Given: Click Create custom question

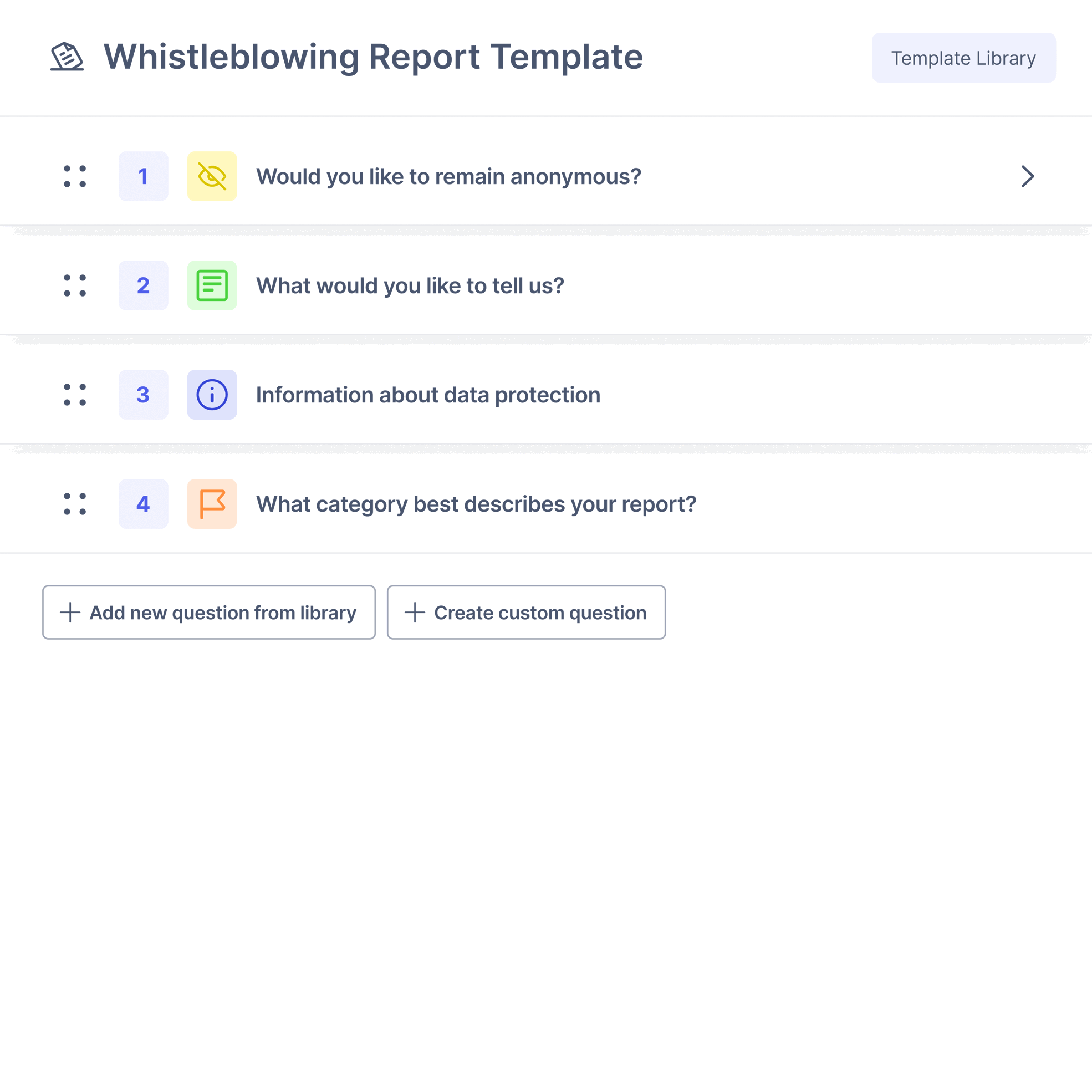Looking at the screenshot, I should [x=525, y=612].
